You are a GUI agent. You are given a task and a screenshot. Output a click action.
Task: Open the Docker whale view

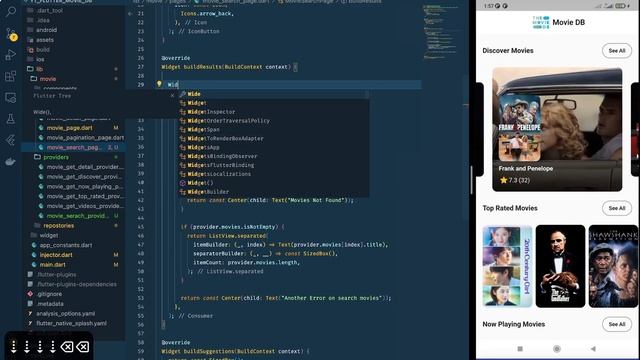point(11,162)
